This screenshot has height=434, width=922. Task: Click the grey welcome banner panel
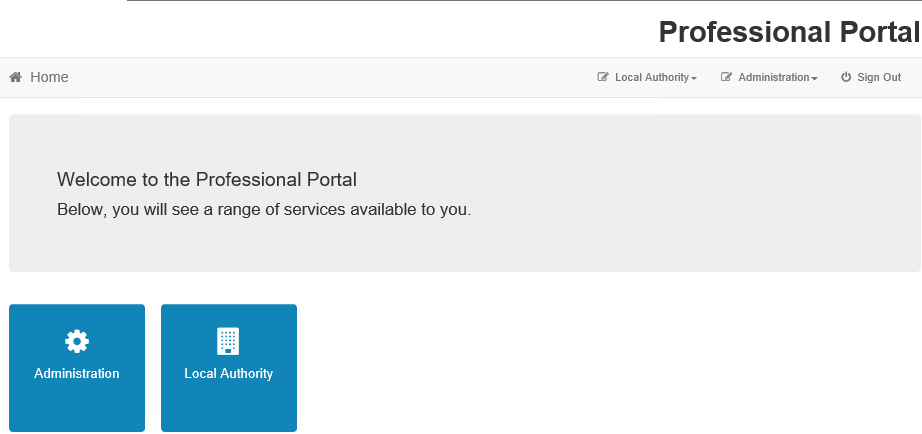click(x=465, y=193)
